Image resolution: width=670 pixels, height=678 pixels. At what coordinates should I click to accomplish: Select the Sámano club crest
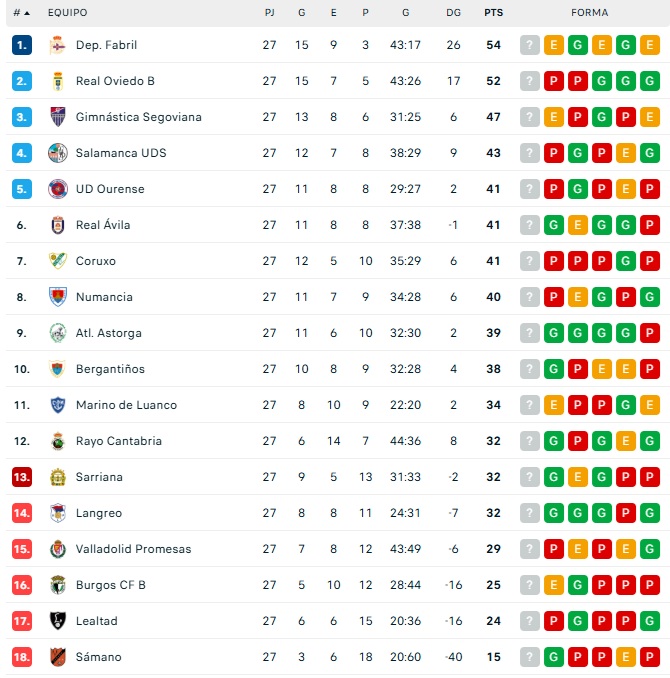57,657
